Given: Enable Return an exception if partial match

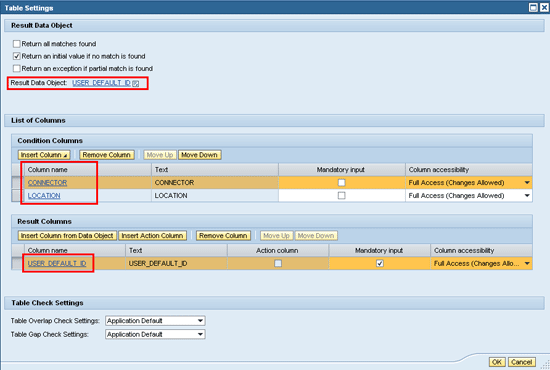Looking at the screenshot, I should 16,68.
